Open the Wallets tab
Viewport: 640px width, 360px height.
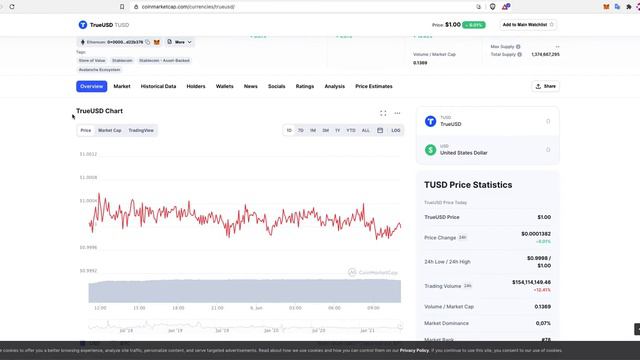pos(224,87)
